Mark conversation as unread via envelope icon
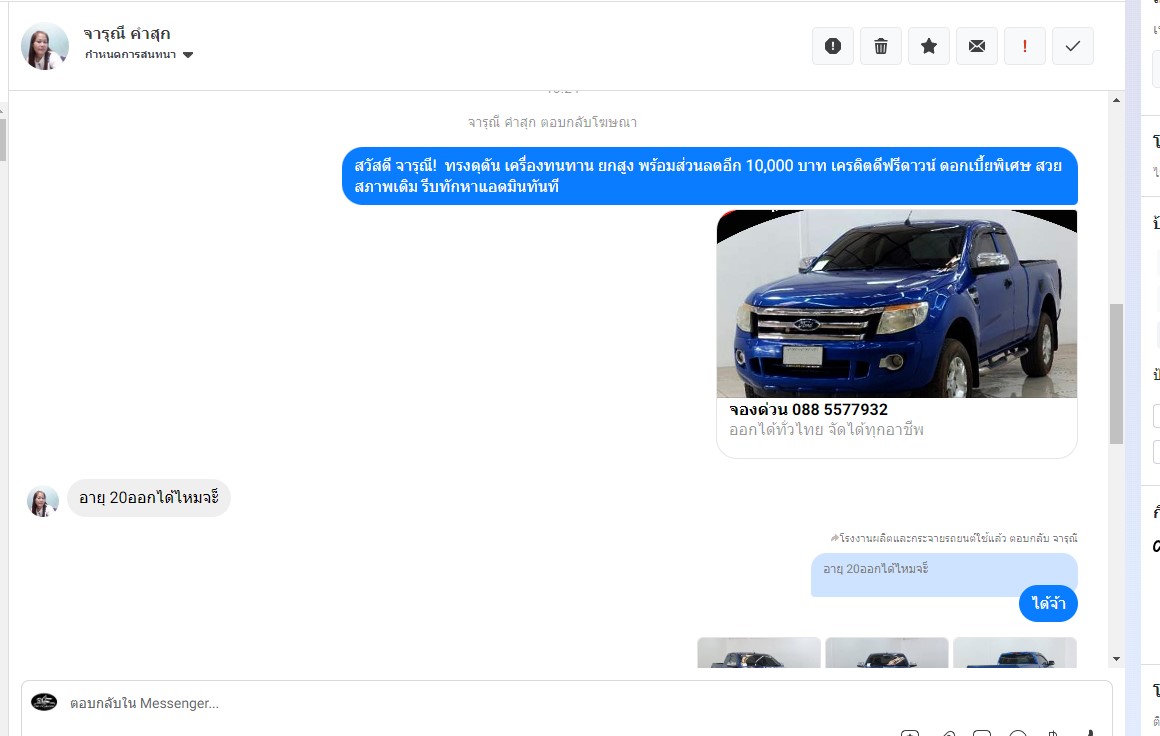The width and height of the screenshot is (1160, 736). coord(976,46)
